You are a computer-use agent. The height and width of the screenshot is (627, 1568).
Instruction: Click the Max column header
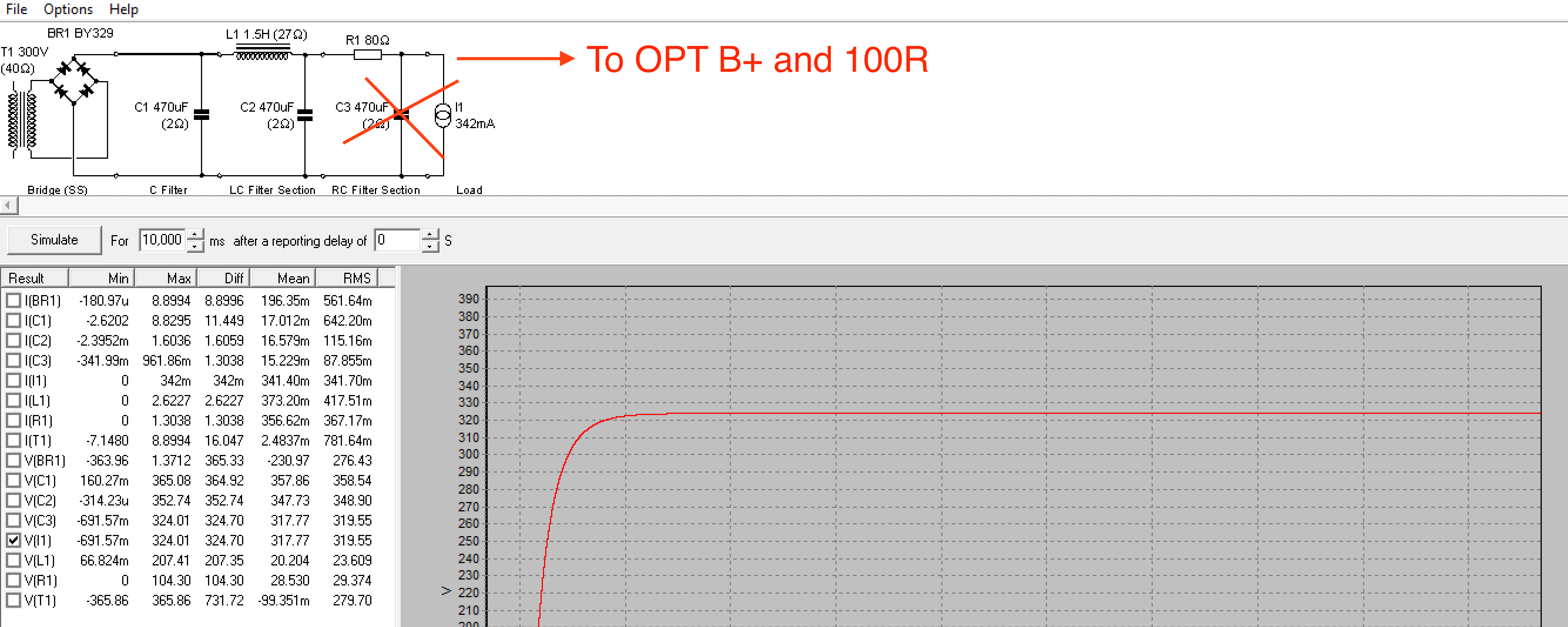[166, 278]
